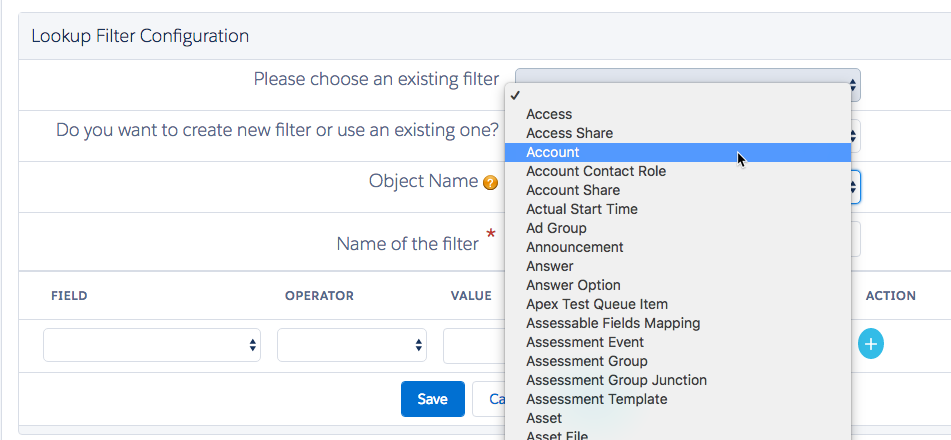Screen dimensions: 951x440
Task: Pick Account Contact Role option
Action: tap(596, 171)
